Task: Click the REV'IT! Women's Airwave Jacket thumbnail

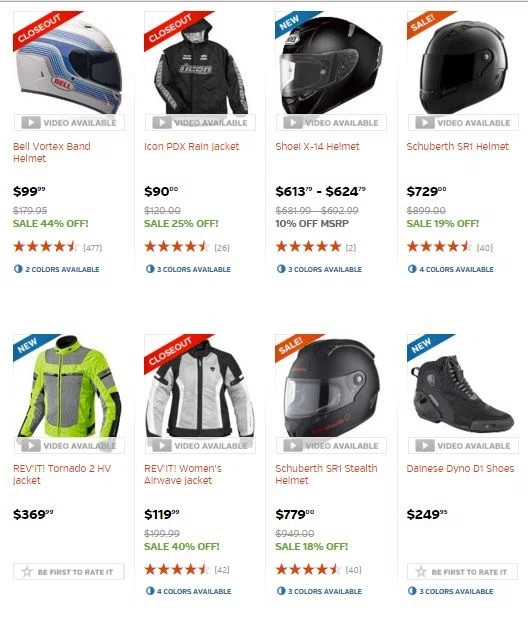Action: click(x=200, y=386)
